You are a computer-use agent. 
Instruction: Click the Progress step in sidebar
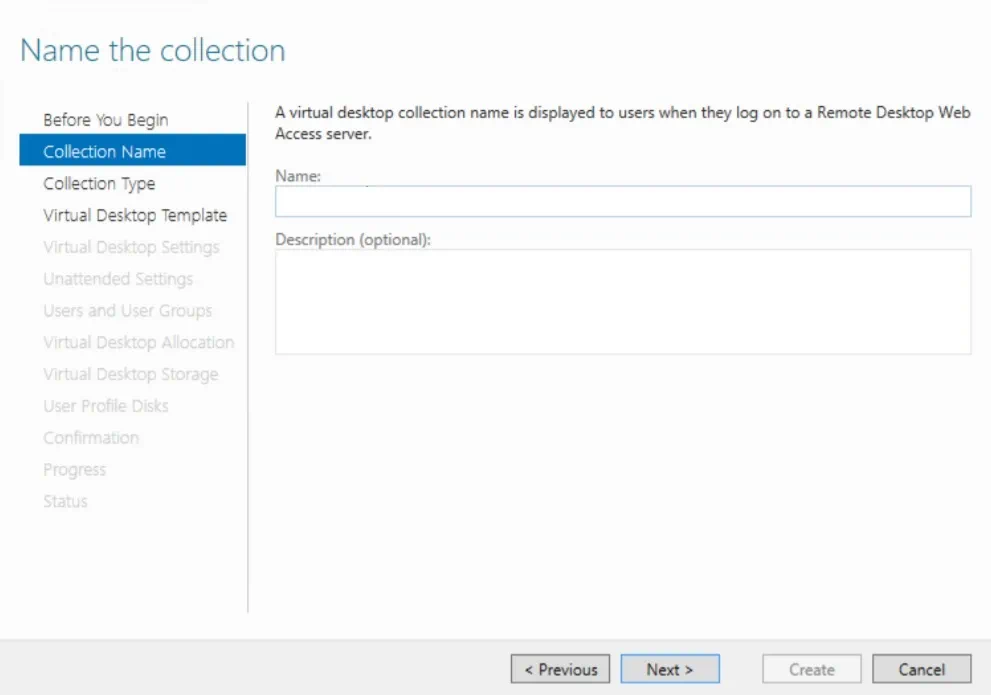point(74,470)
